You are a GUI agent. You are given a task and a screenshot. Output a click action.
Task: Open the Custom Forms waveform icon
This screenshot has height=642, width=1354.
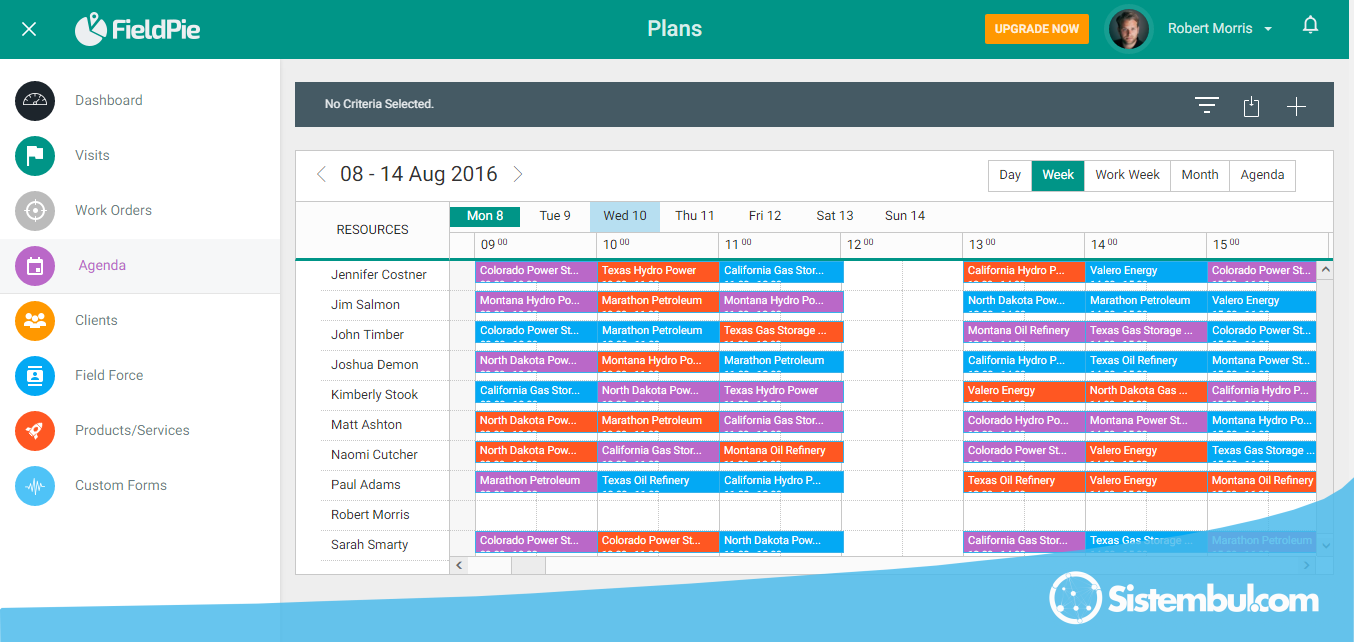point(35,486)
